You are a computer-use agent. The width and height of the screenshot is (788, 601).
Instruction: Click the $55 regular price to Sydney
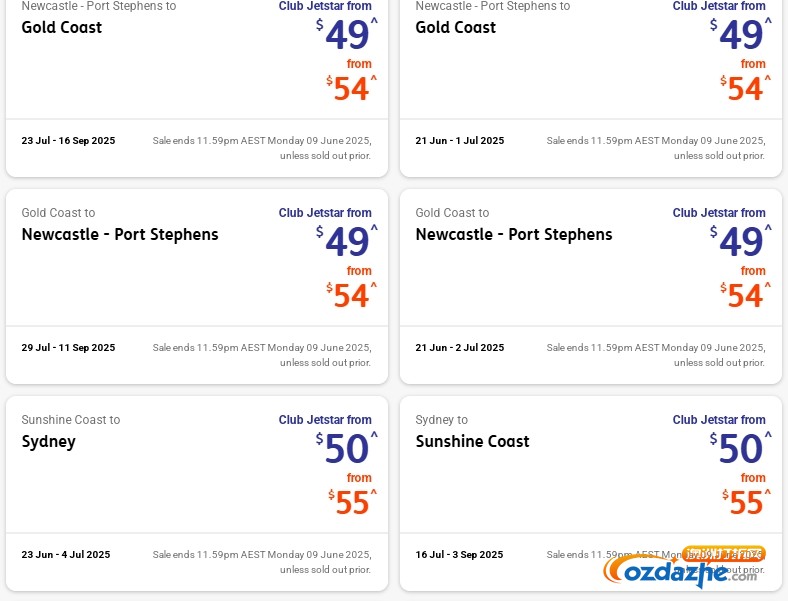pos(352,502)
